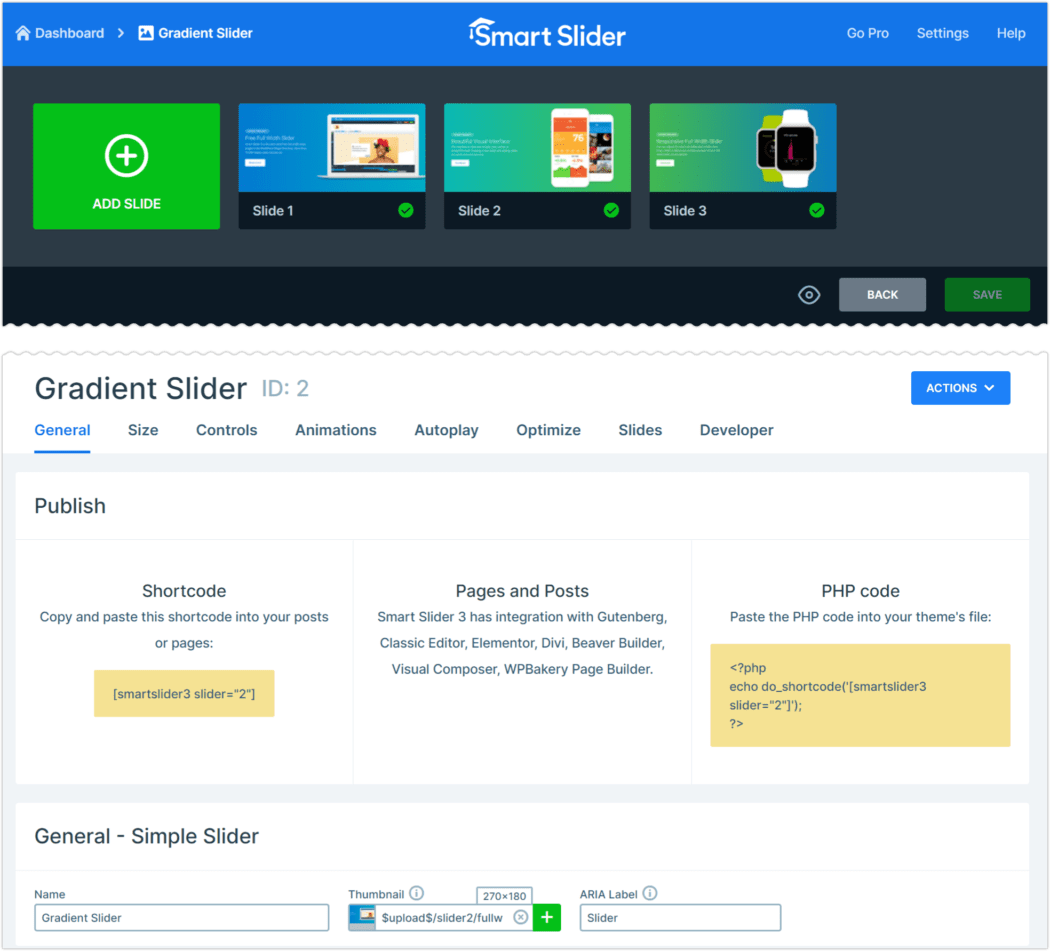This screenshot has width=1050, height=951.
Task: Click the SAVE button
Action: [x=987, y=295]
